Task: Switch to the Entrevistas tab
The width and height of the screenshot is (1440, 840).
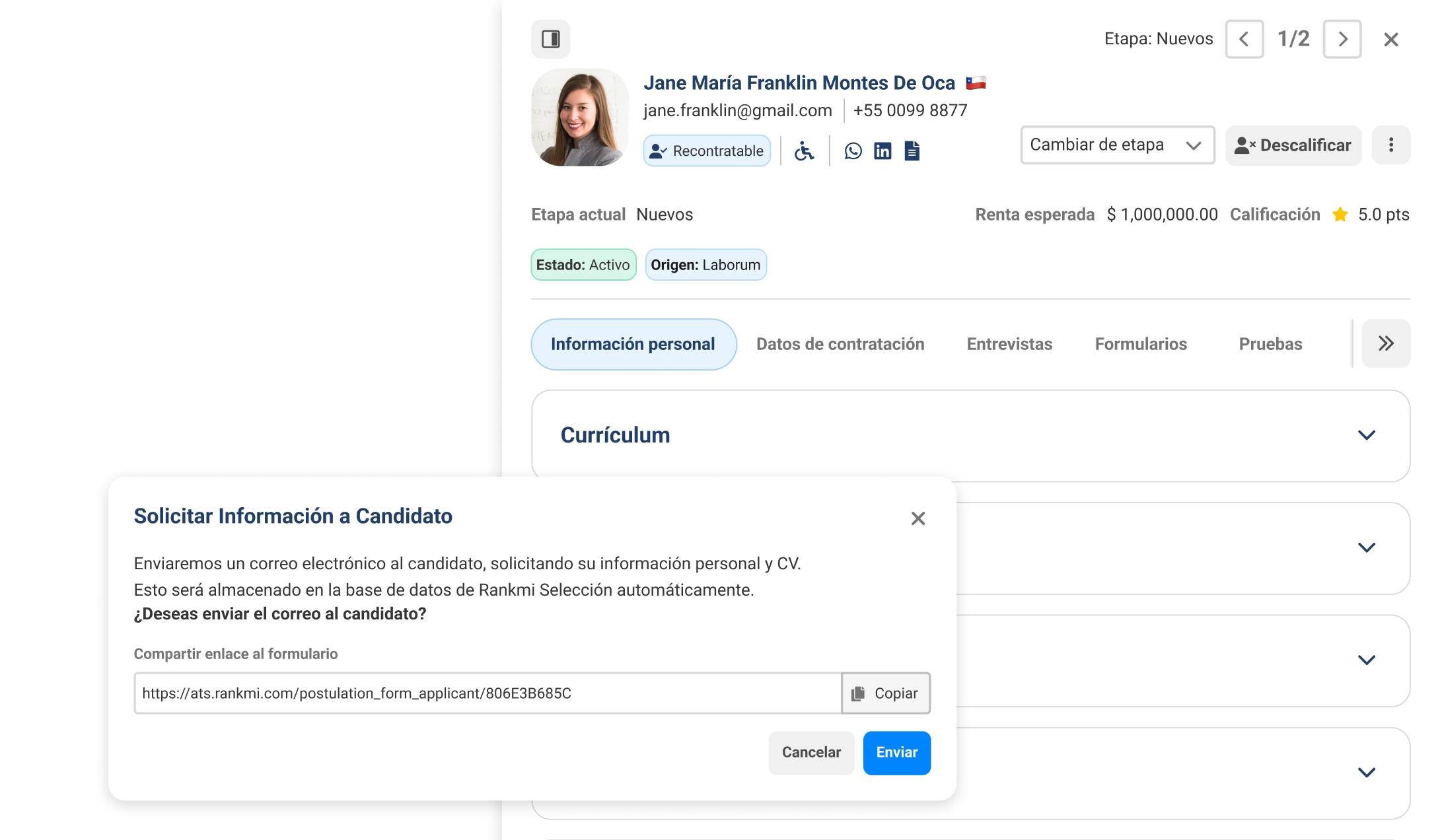Action: pos(1009,343)
